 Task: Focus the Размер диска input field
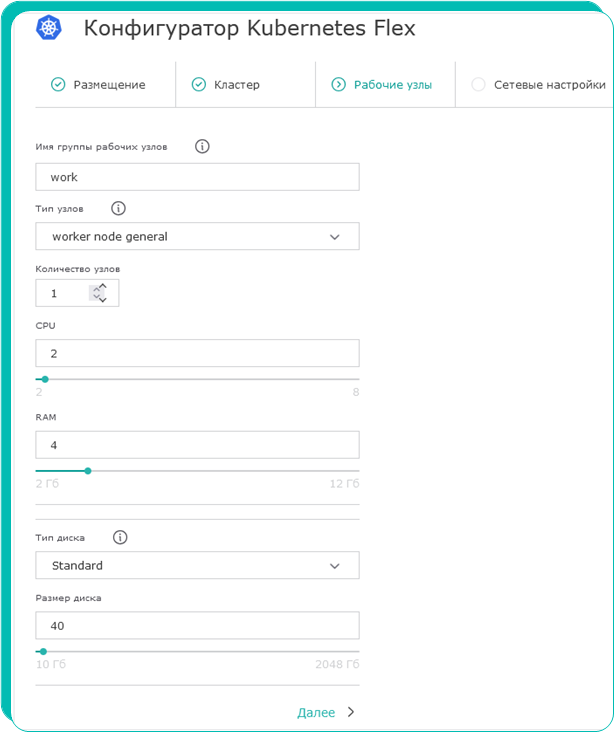197,626
